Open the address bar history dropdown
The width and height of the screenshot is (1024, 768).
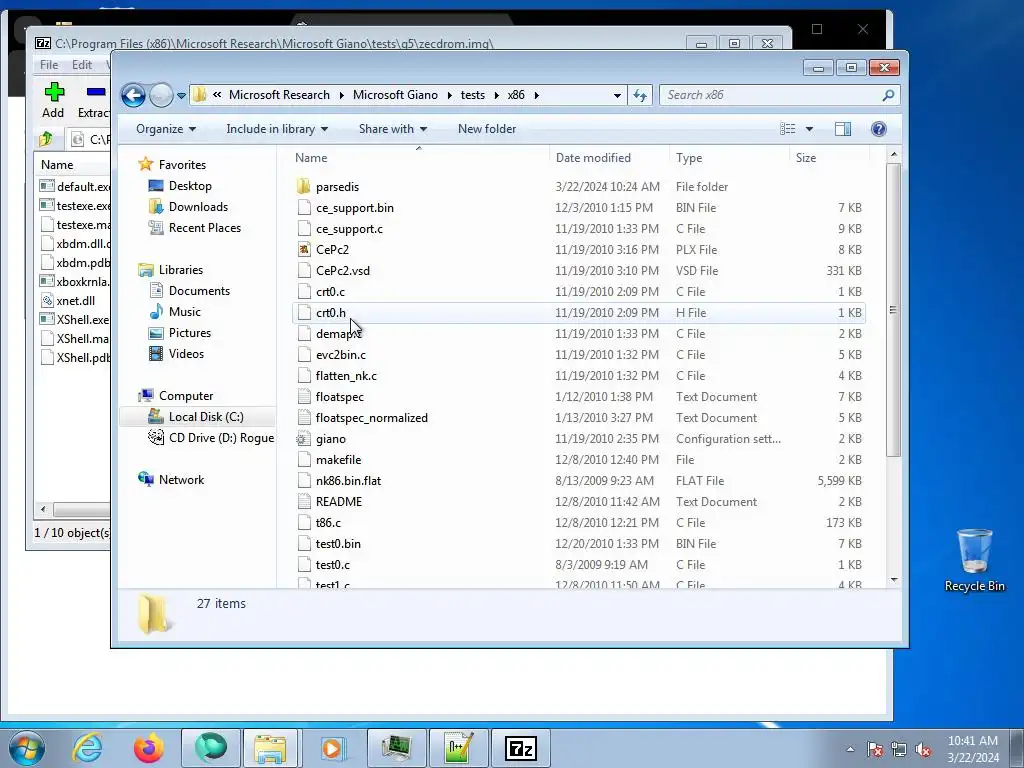616,95
